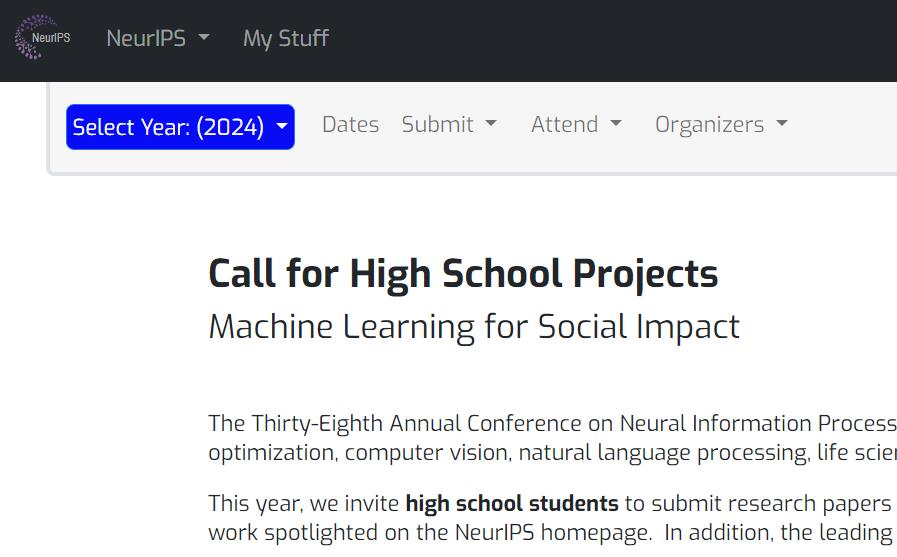The height and width of the screenshot is (557, 897).
Task: Click the line starting optimization, computer vision
Action: click(552, 453)
